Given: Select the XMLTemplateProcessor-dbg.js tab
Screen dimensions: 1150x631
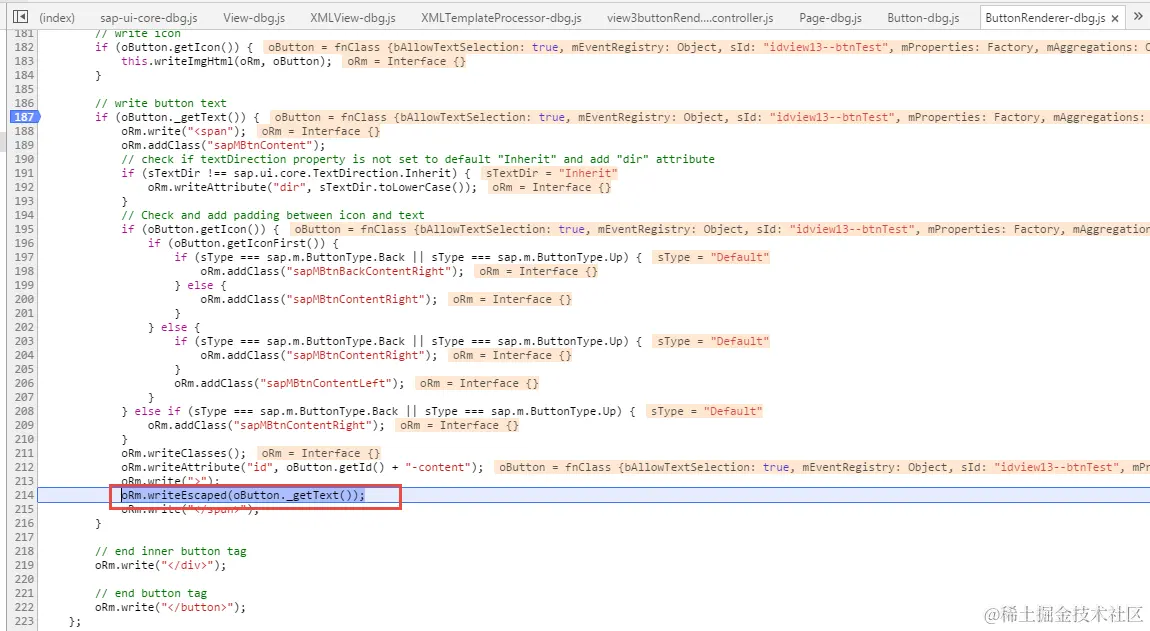Looking at the screenshot, I should (x=501, y=18).
